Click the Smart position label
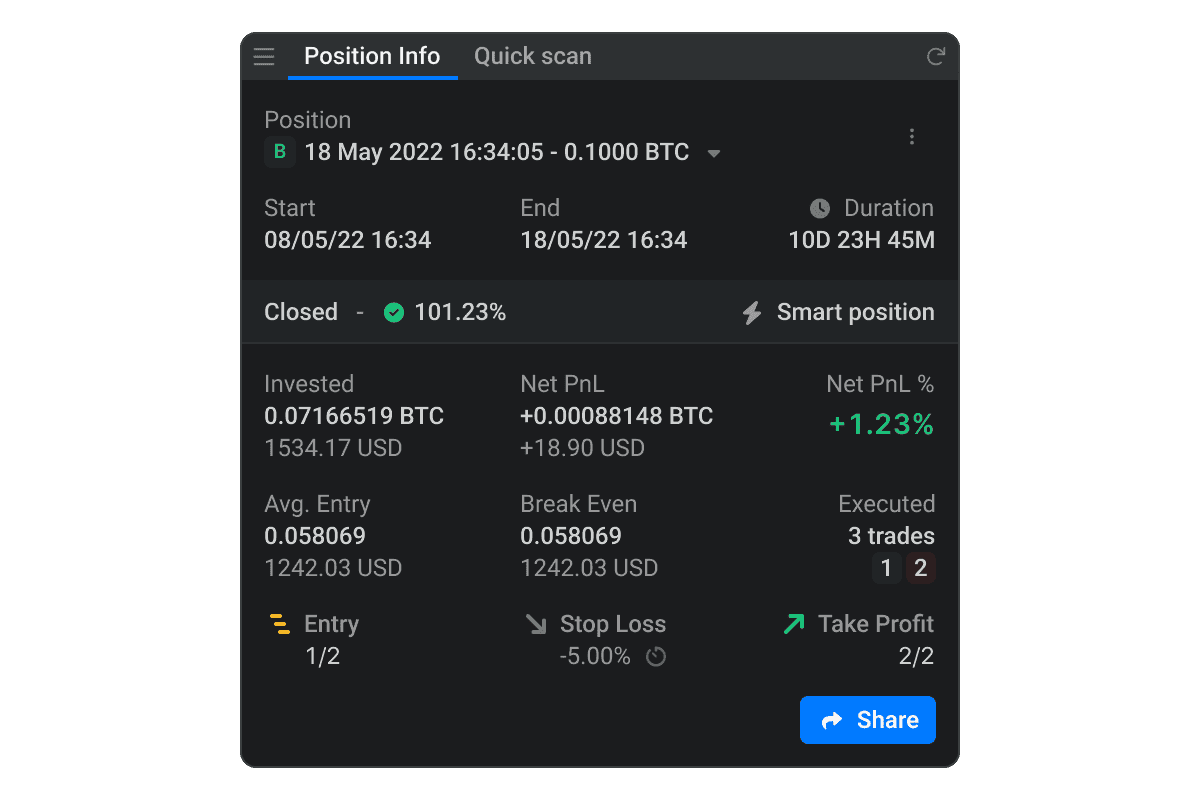 coord(855,312)
